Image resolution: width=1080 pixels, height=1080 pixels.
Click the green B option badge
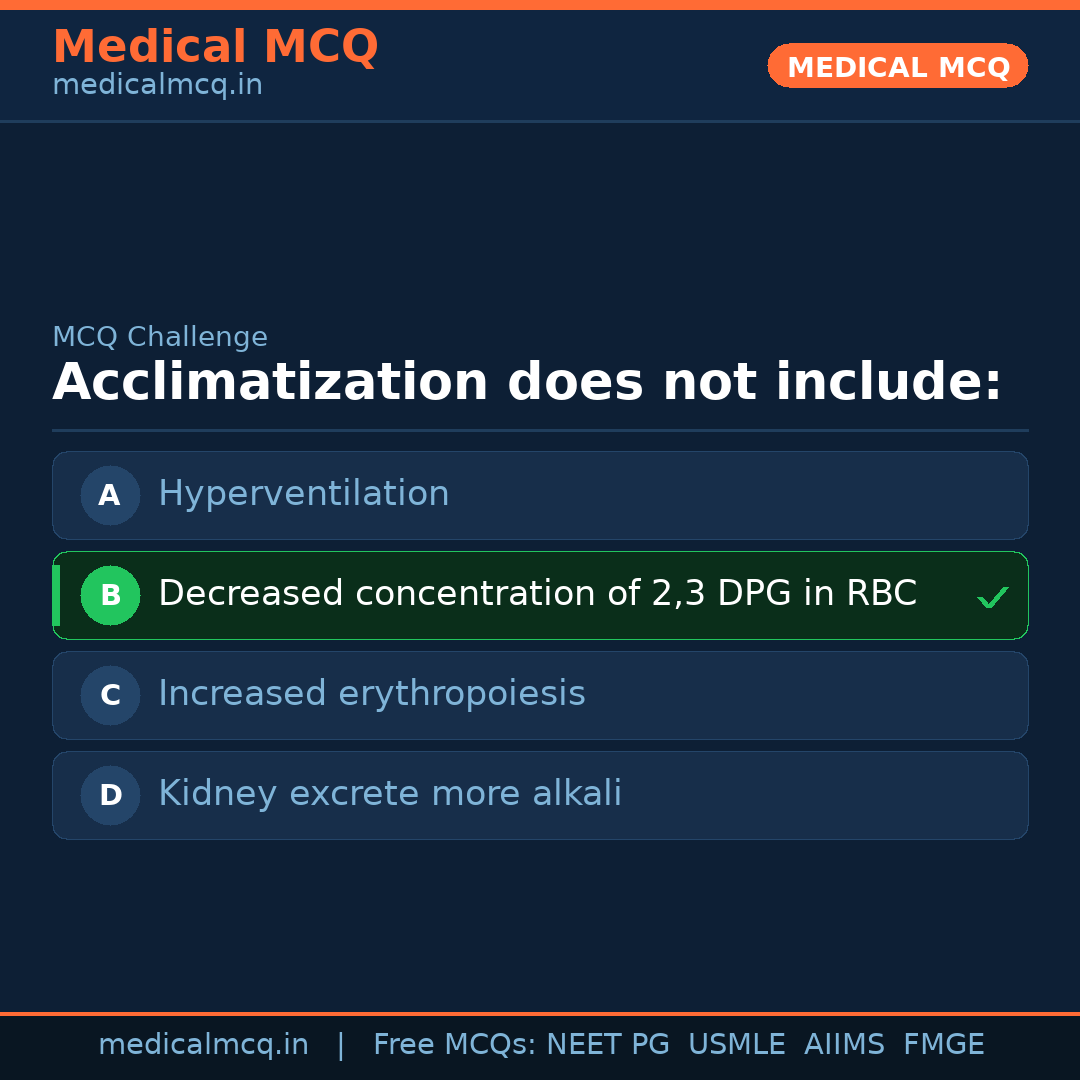click(x=110, y=595)
